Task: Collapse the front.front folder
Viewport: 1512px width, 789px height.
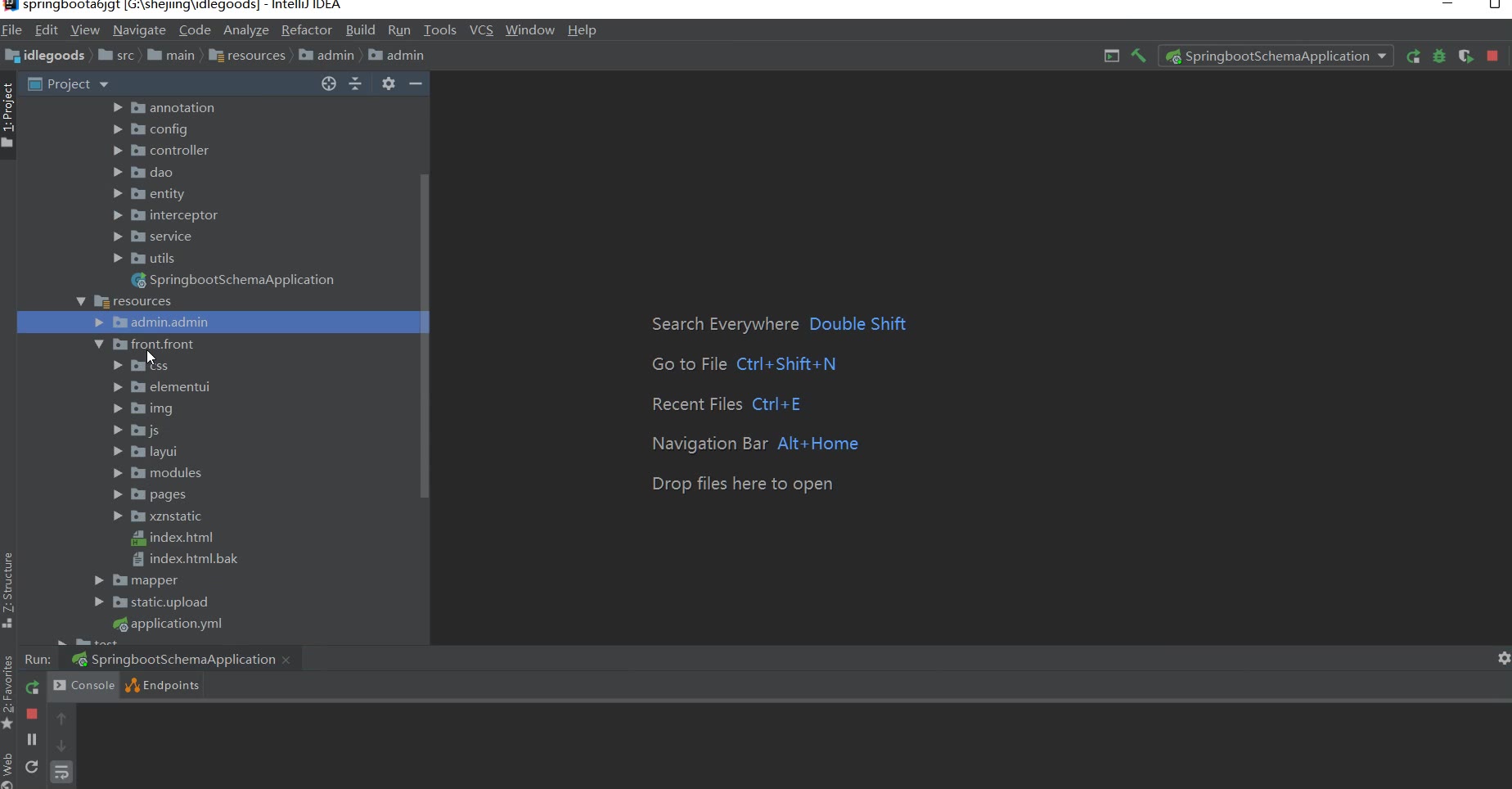Action: point(99,344)
